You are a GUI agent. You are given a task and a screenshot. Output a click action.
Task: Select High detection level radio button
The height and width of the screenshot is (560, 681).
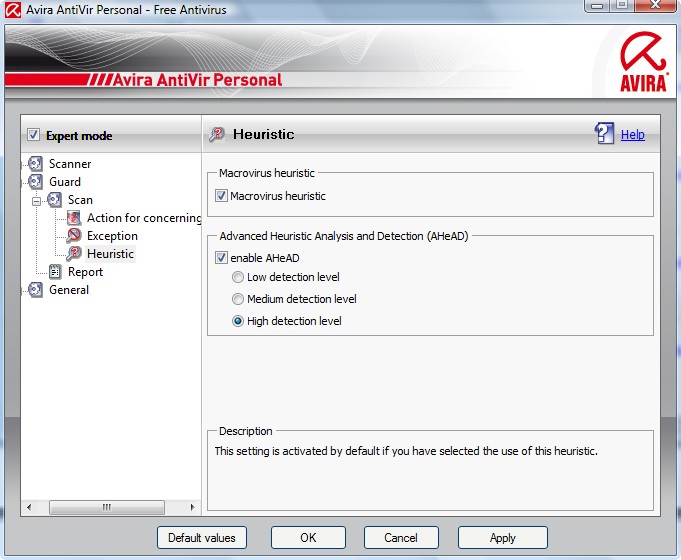coord(238,321)
